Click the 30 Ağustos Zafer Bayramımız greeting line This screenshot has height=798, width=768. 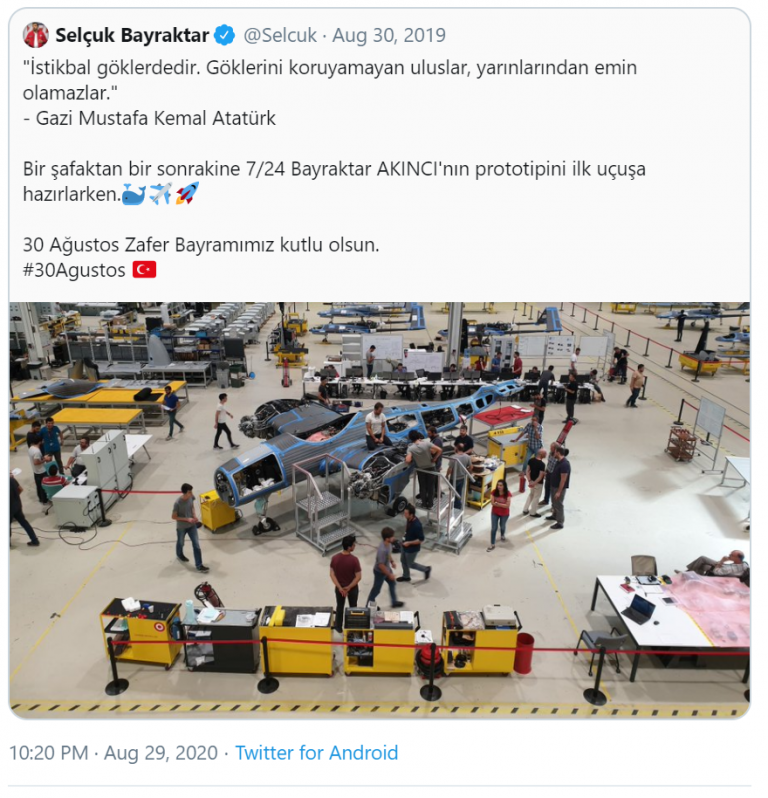point(201,245)
